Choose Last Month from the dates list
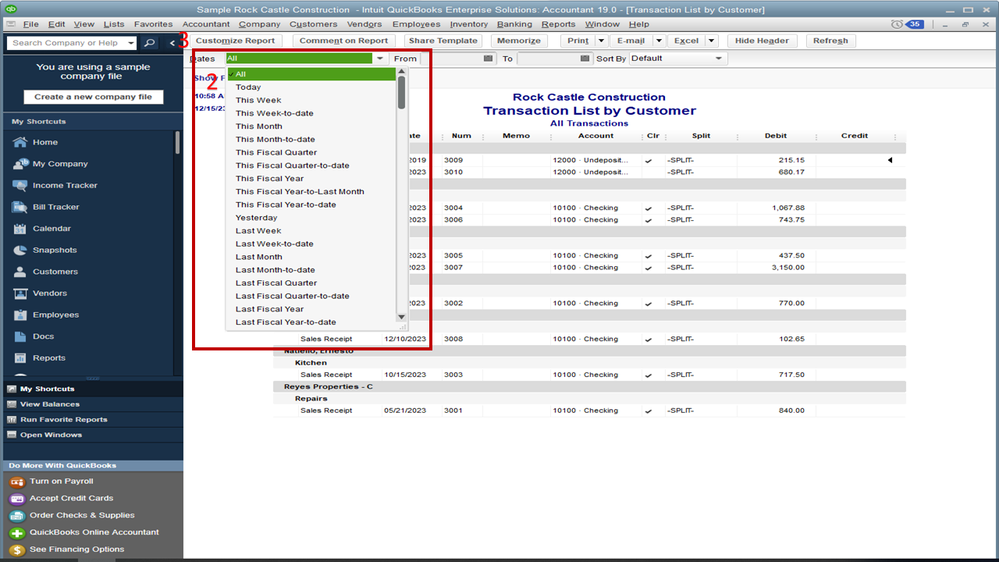The image size is (999, 562). pos(259,257)
